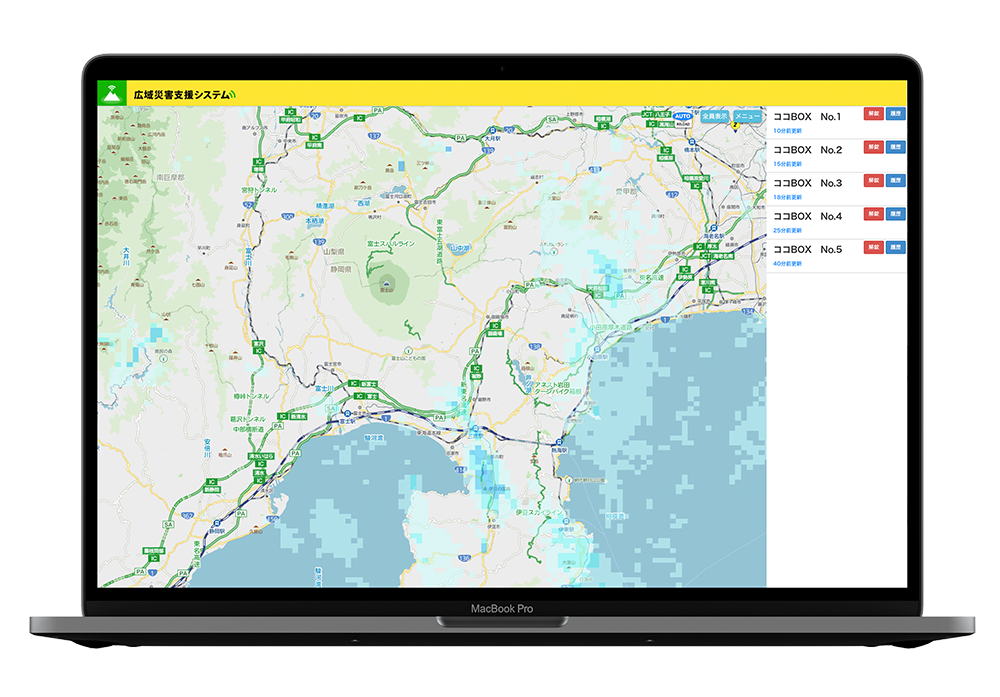Click the yellow numbered map marker

pos(737,127)
